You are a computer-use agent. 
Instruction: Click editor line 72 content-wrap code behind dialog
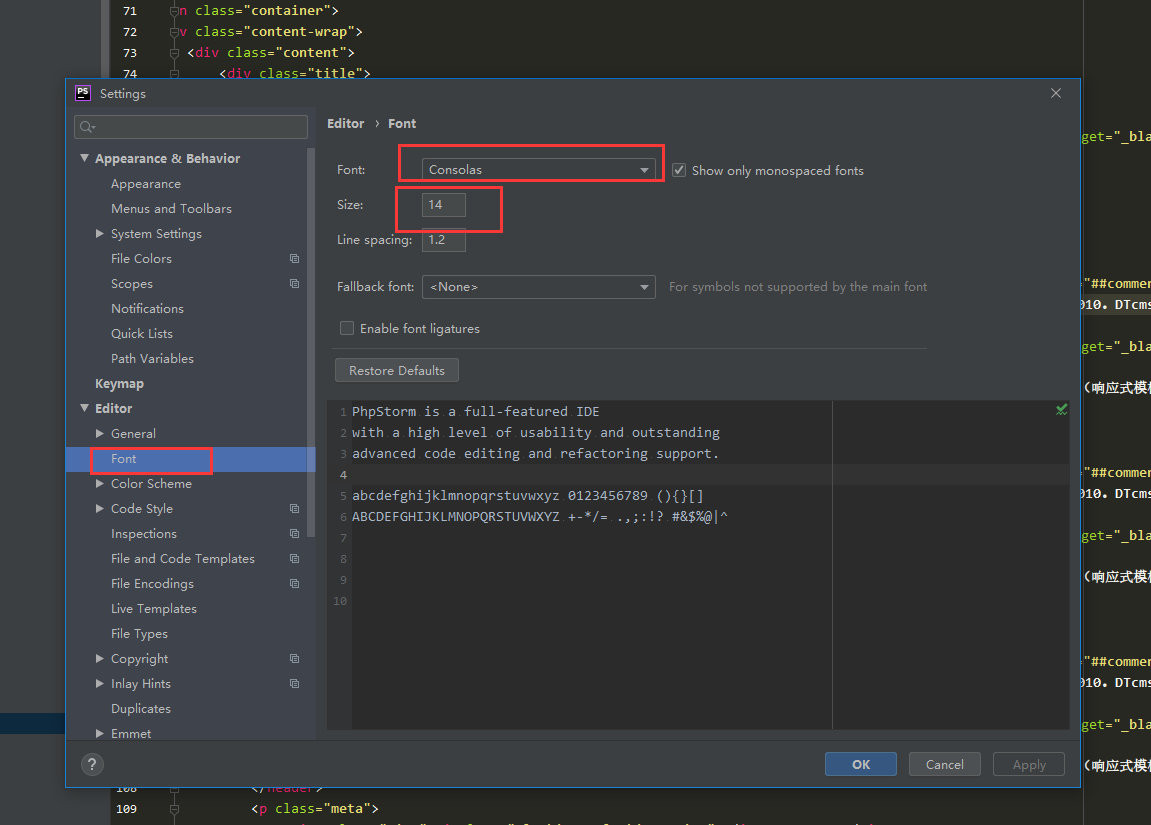point(271,32)
